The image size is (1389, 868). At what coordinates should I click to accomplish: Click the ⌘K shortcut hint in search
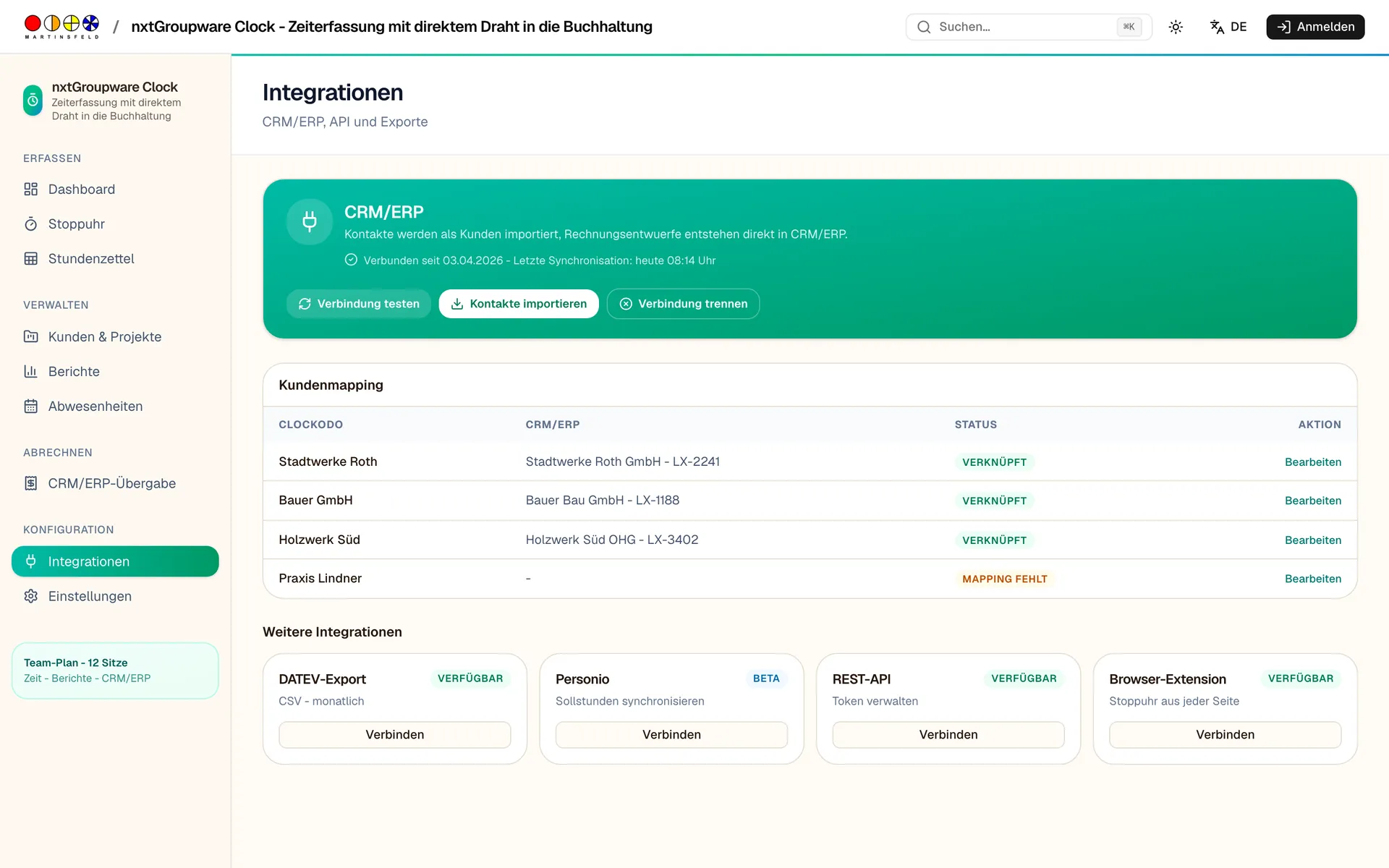[x=1129, y=27]
